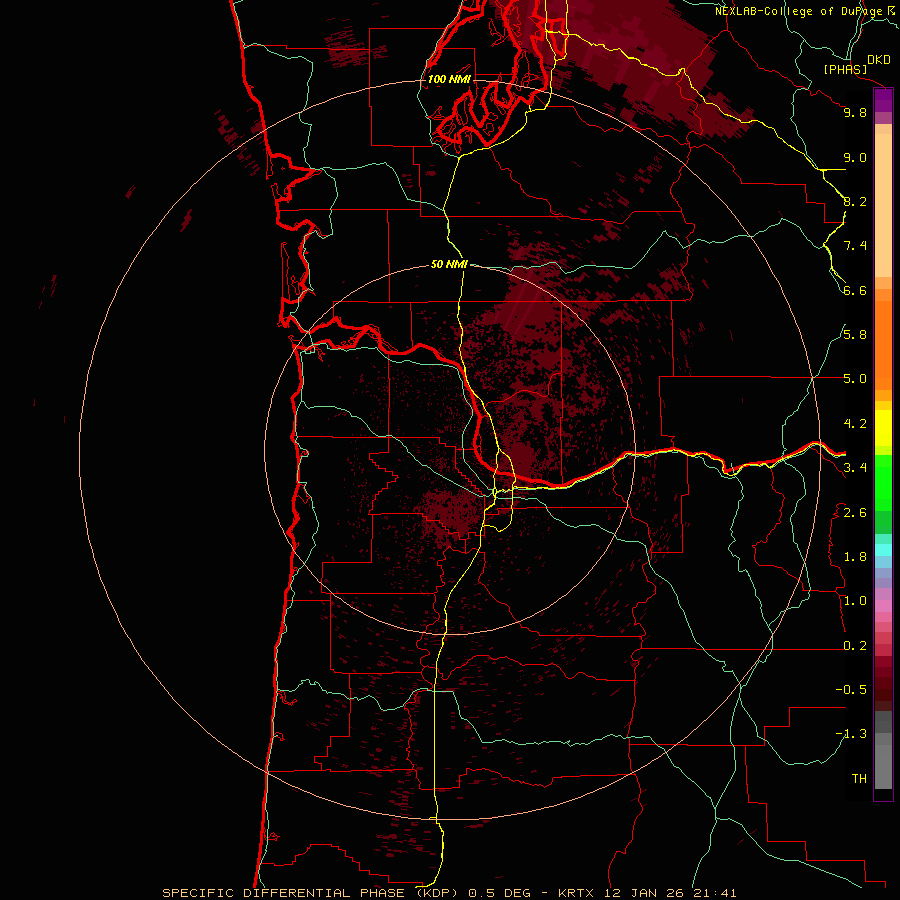The image size is (900, 900).
Task: Click the 2.6 scale value
Action: pyautogui.click(x=855, y=513)
